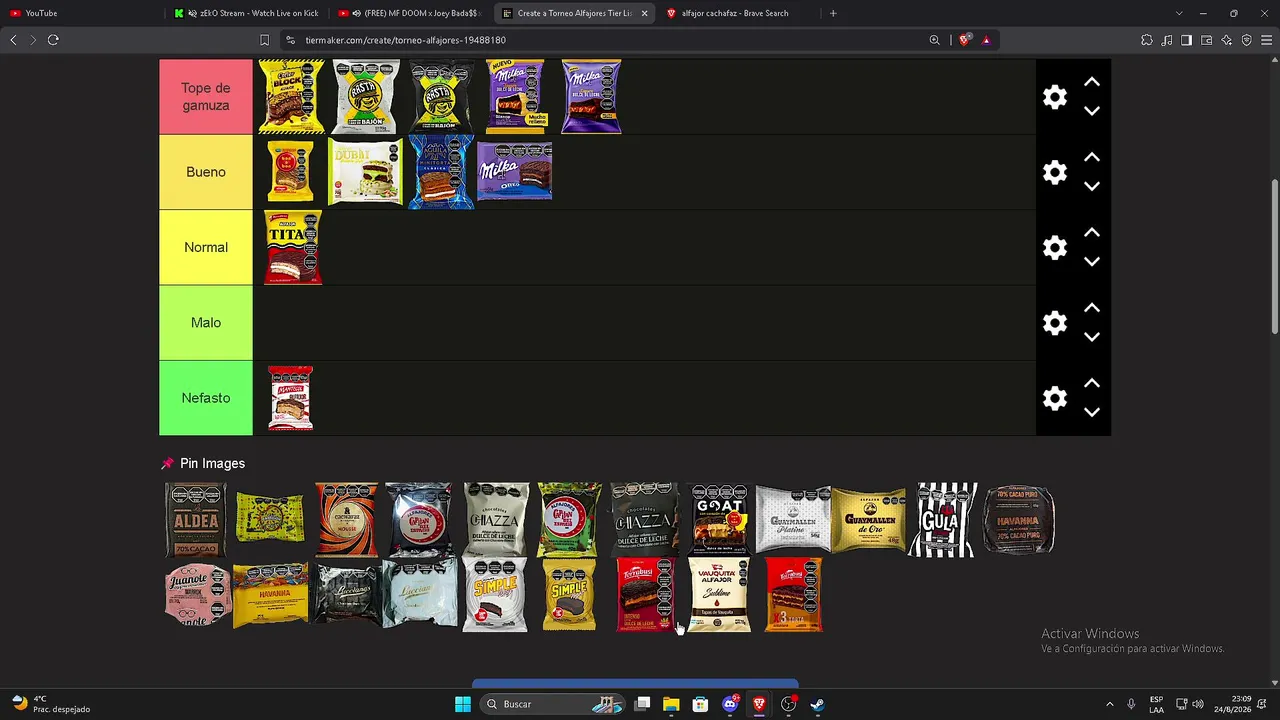Select the Tita alfajor in Normal tier
This screenshot has height=720, width=1280.
point(293,248)
